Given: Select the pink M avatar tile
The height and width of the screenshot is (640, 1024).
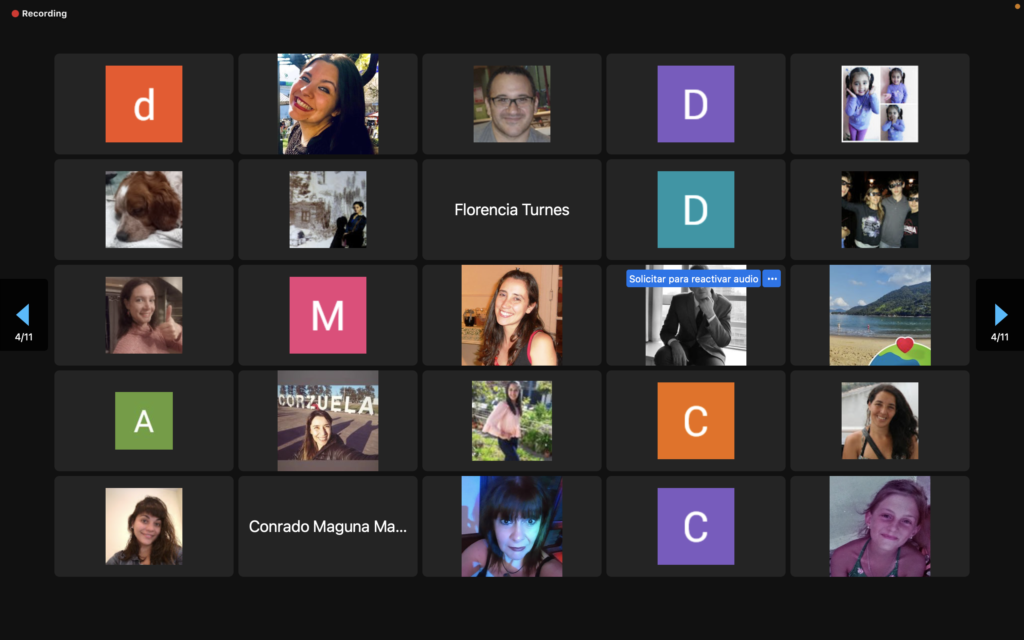Looking at the screenshot, I should (328, 315).
